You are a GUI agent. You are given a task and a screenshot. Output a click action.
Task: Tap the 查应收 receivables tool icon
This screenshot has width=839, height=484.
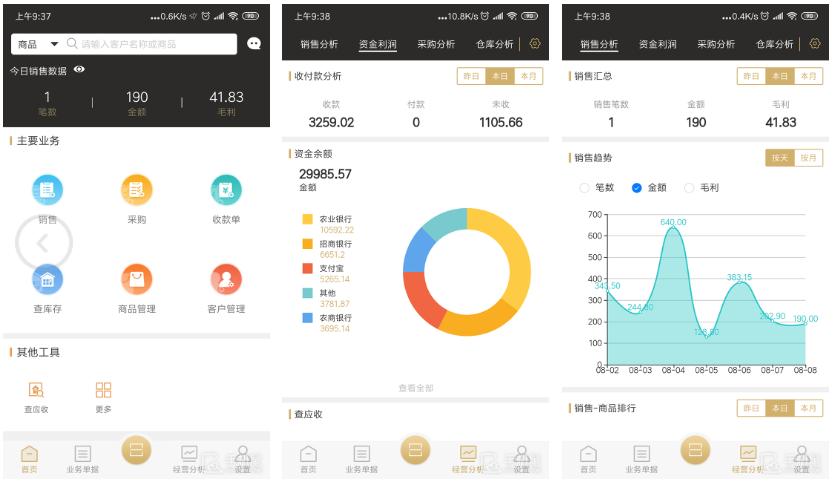coord(36,391)
